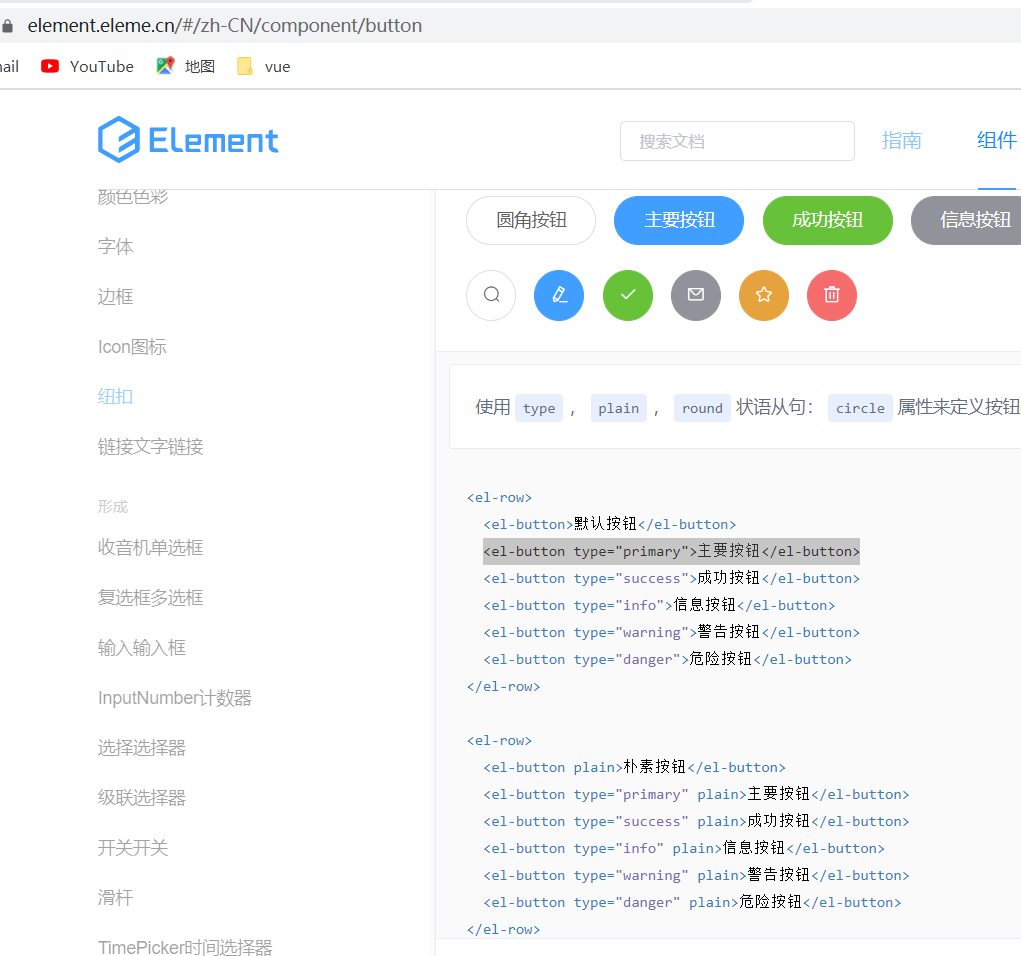Viewport: 1021px width, 956px height.
Task: Click the circular search icon button
Action: pos(492,295)
